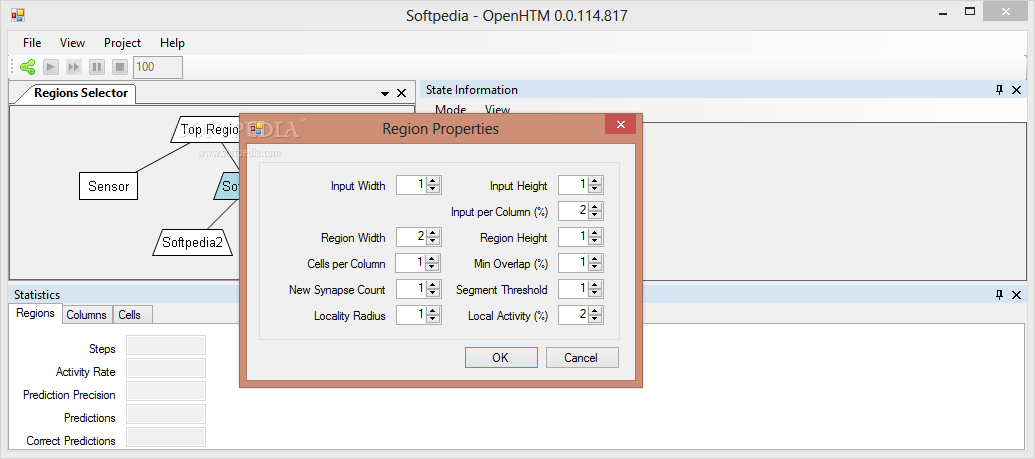This screenshot has width=1035, height=459.
Task: Open the File menu
Action: coord(32,43)
